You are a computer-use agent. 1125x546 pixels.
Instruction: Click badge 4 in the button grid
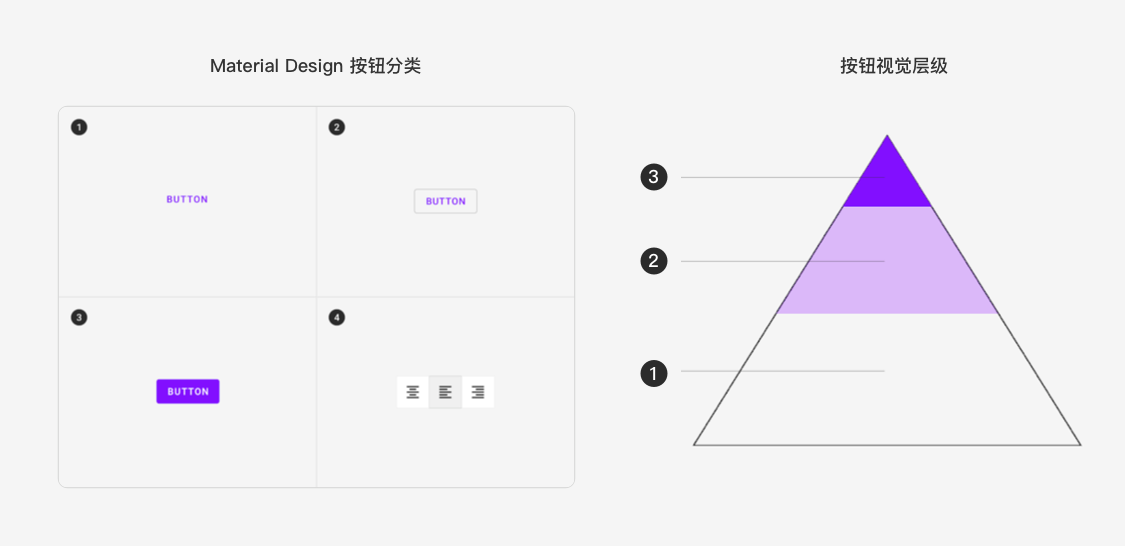pyautogui.click(x=336, y=317)
